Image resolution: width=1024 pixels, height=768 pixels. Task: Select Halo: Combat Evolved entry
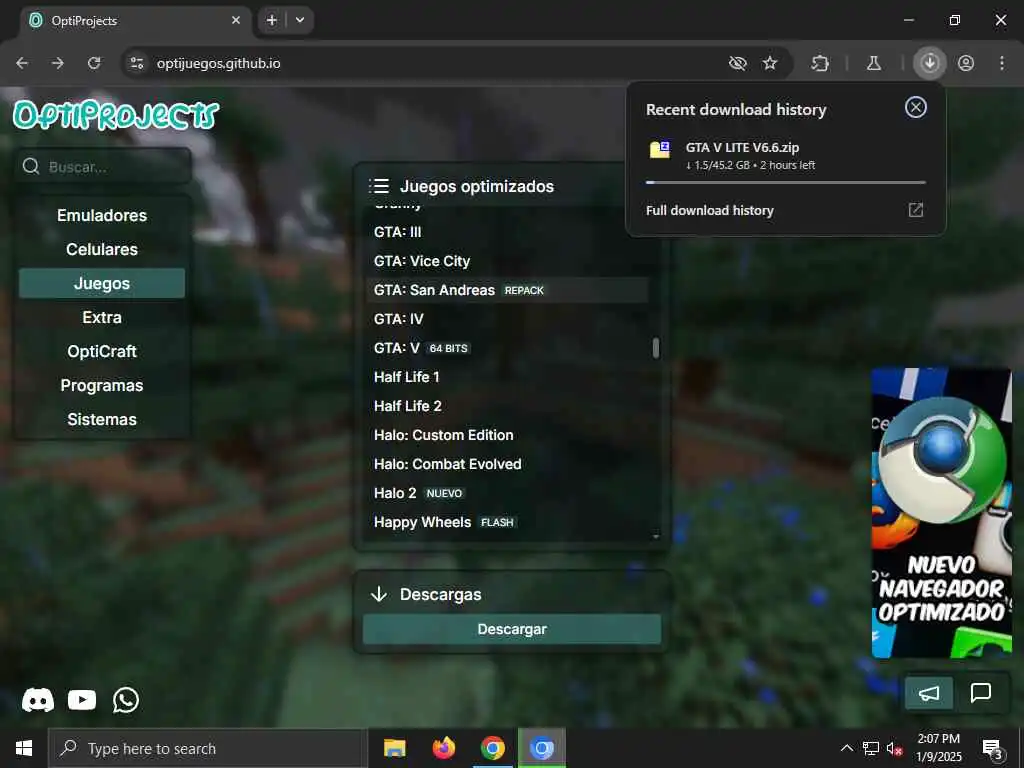[x=507, y=464]
